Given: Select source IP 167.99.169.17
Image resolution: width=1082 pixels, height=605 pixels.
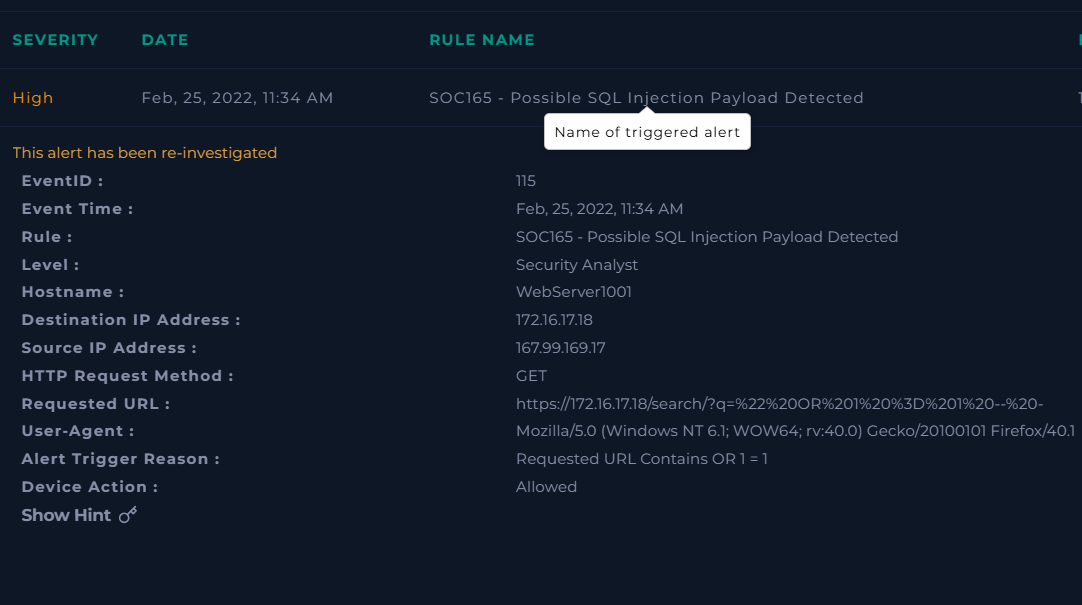Looking at the screenshot, I should pyautogui.click(x=561, y=347).
